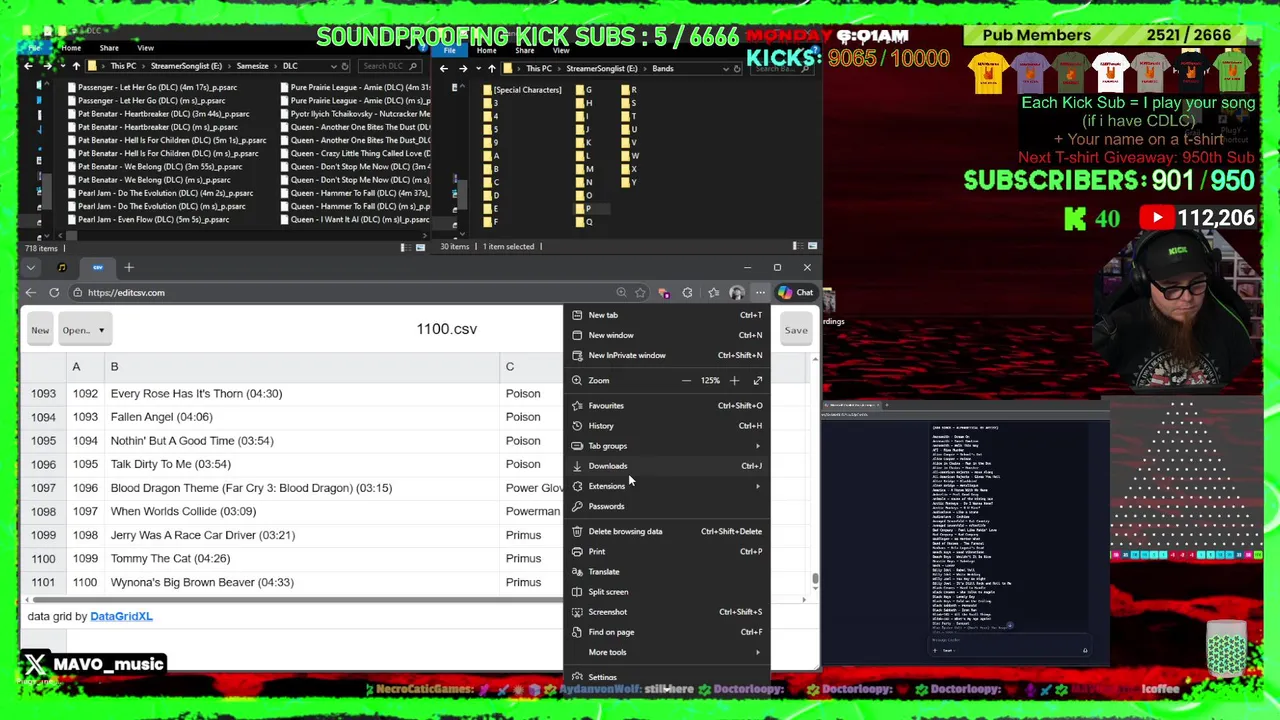The height and width of the screenshot is (720, 1280).
Task: Decrease zoom with the minus button
Action: tap(686, 380)
